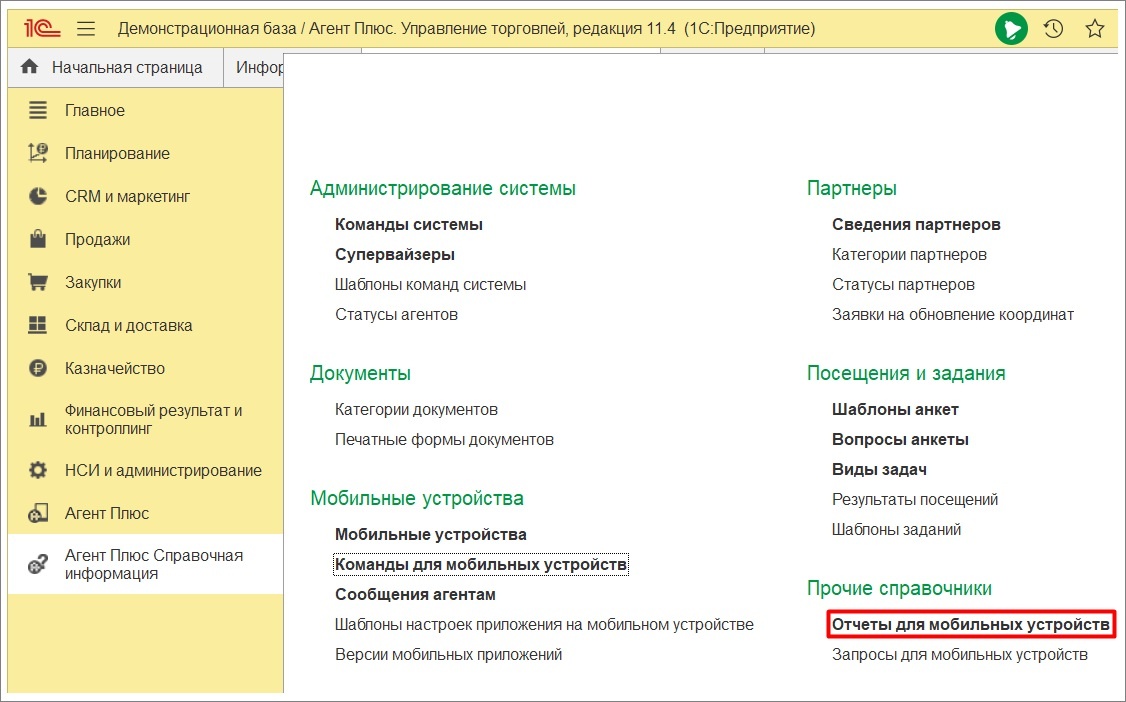Open the Главное section
The image size is (1126, 702).
95,111
